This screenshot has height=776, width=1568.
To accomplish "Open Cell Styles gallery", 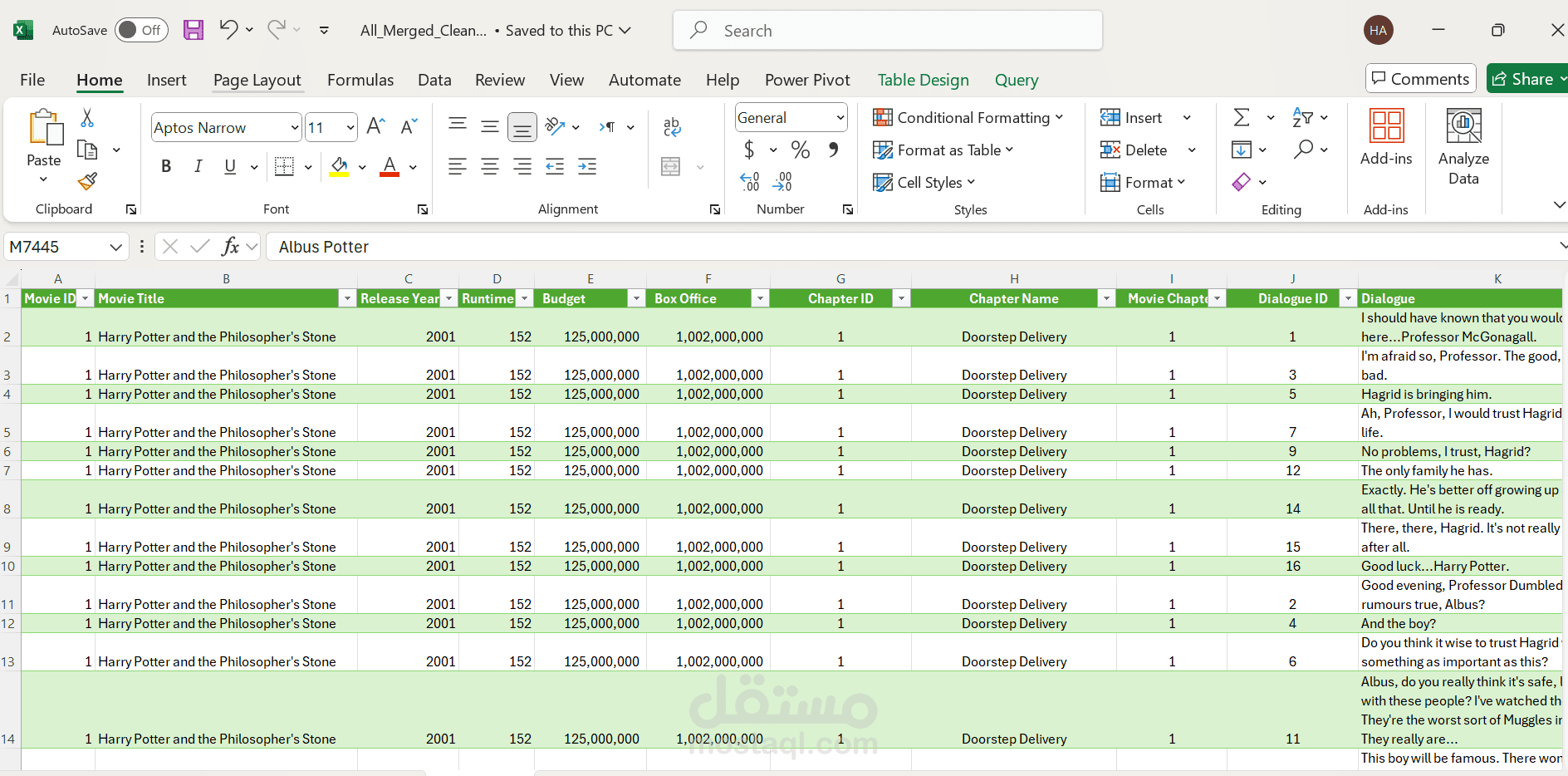I will pyautogui.click(x=924, y=182).
